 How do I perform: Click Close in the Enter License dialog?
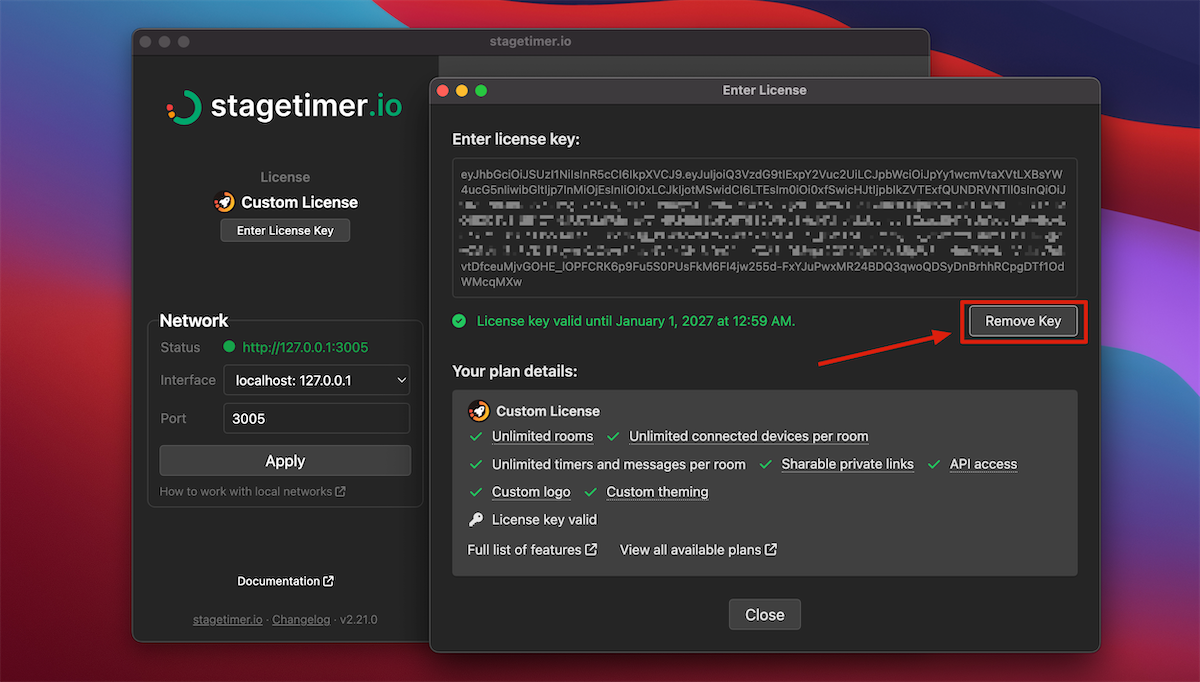[x=764, y=614]
